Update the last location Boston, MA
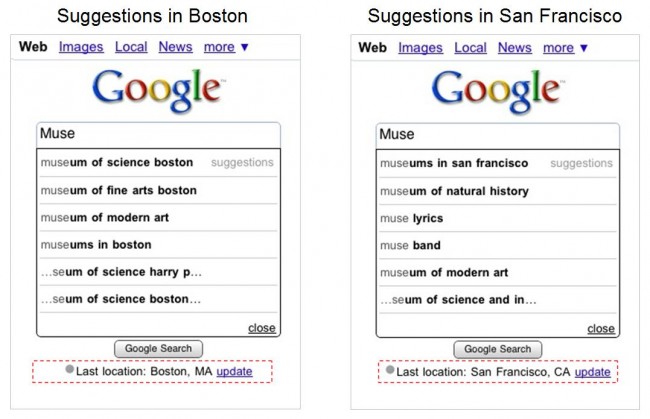The image size is (650, 419). coord(234,371)
